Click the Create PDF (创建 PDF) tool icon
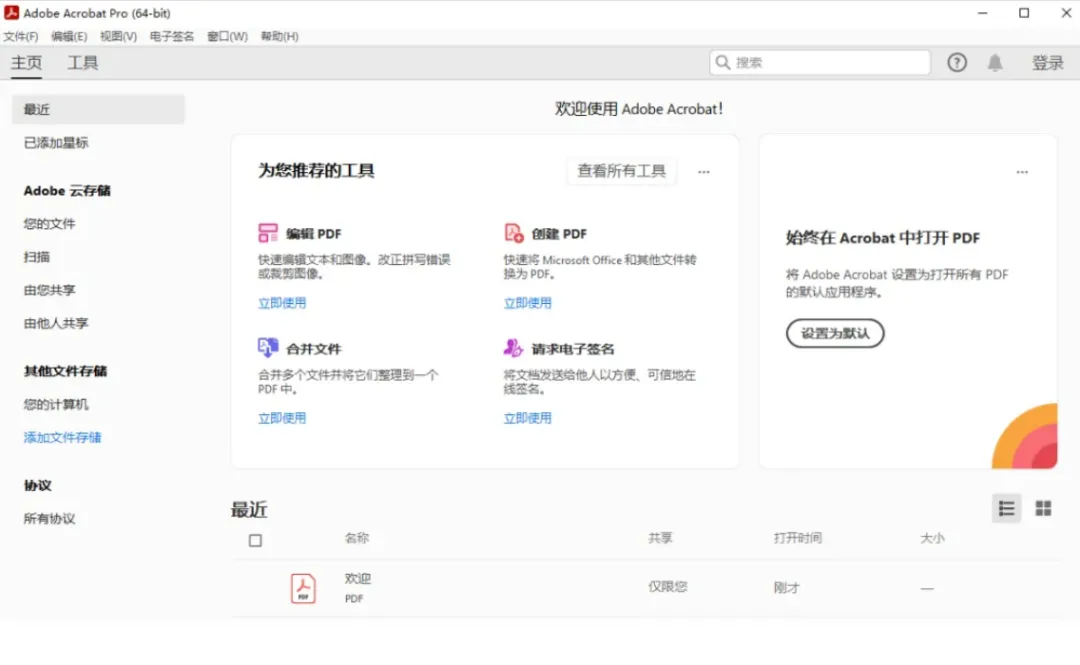This screenshot has height=665, width=1080. (x=514, y=233)
